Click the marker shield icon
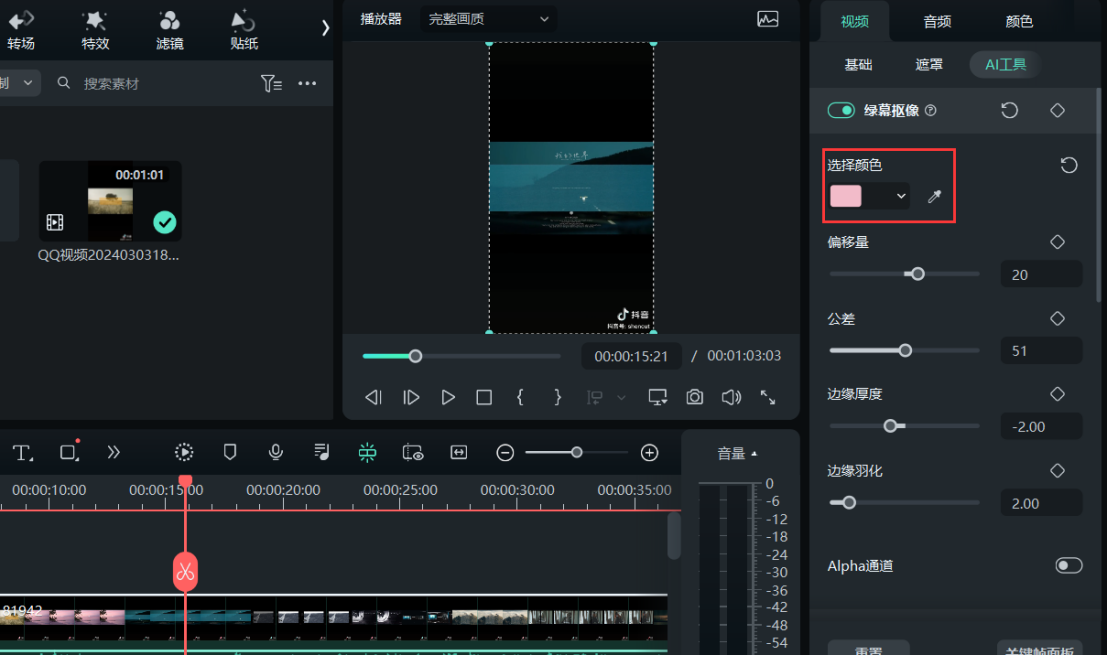This screenshot has height=656, width=1107. [x=230, y=452]
